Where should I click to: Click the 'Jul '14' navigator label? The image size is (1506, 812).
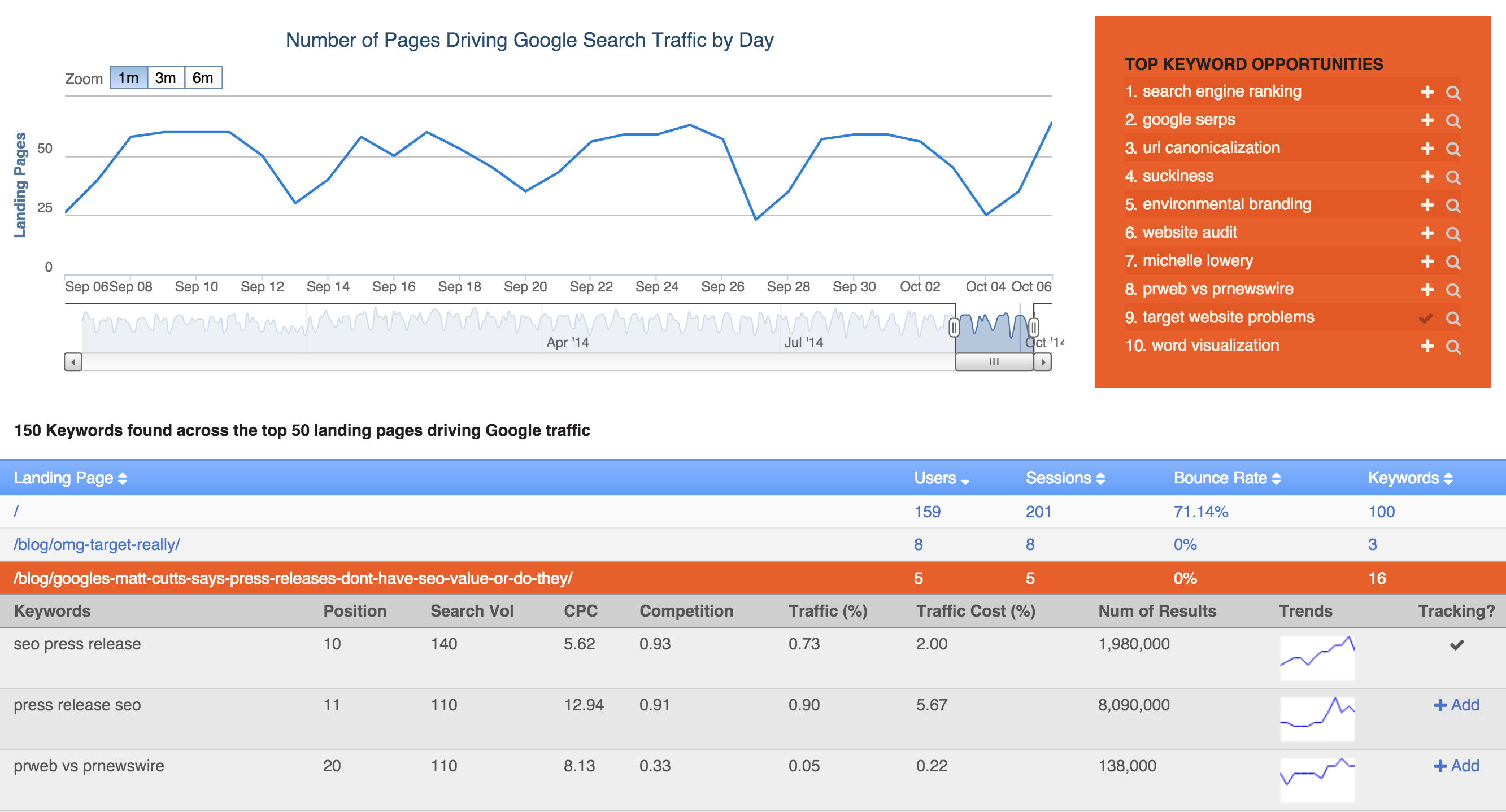click(803, 343)
